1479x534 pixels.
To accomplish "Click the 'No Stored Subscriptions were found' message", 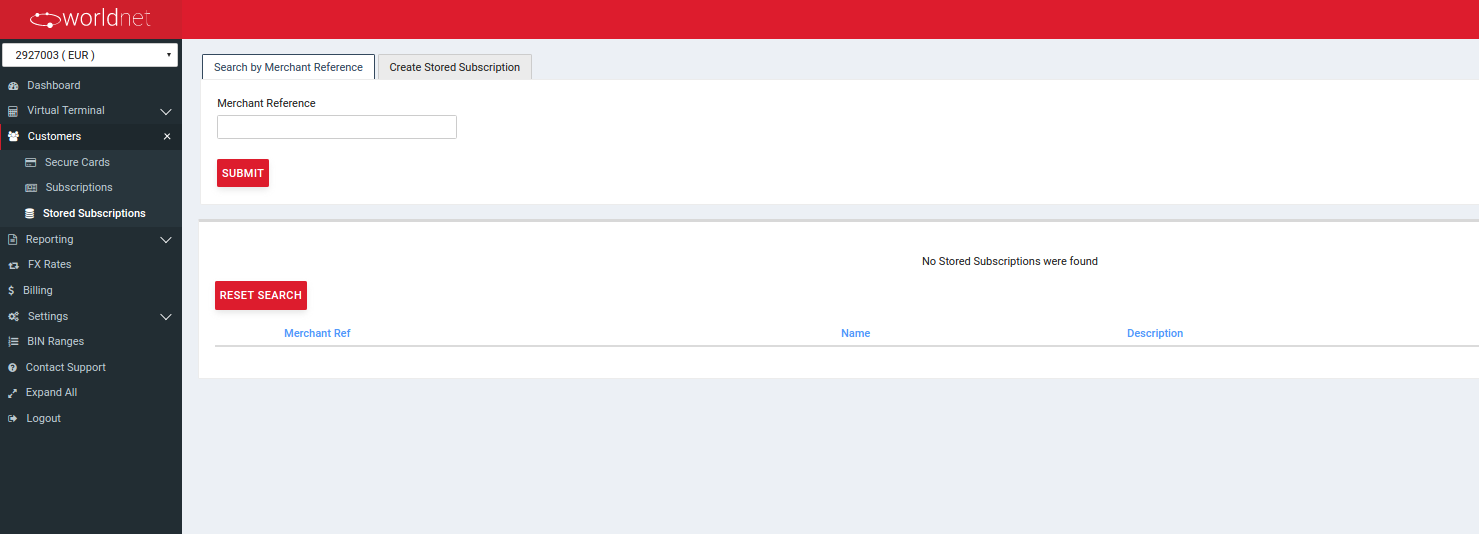I will tap(1010, 262).
